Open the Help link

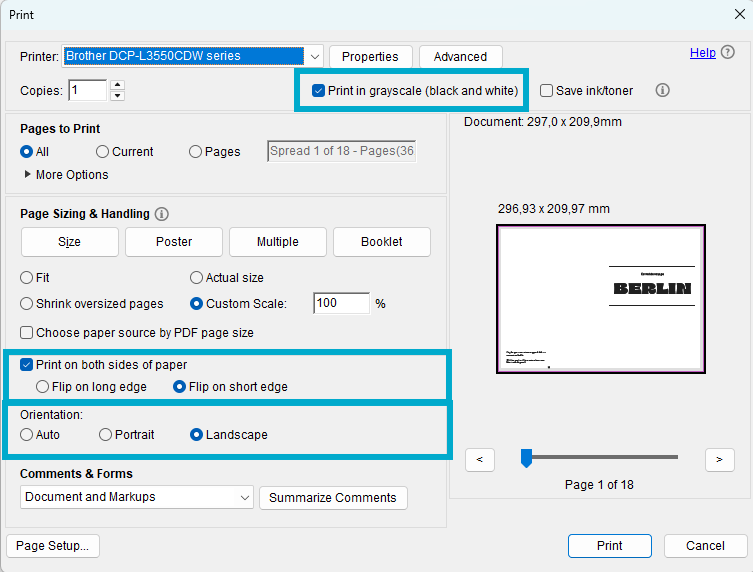(702, 53)
